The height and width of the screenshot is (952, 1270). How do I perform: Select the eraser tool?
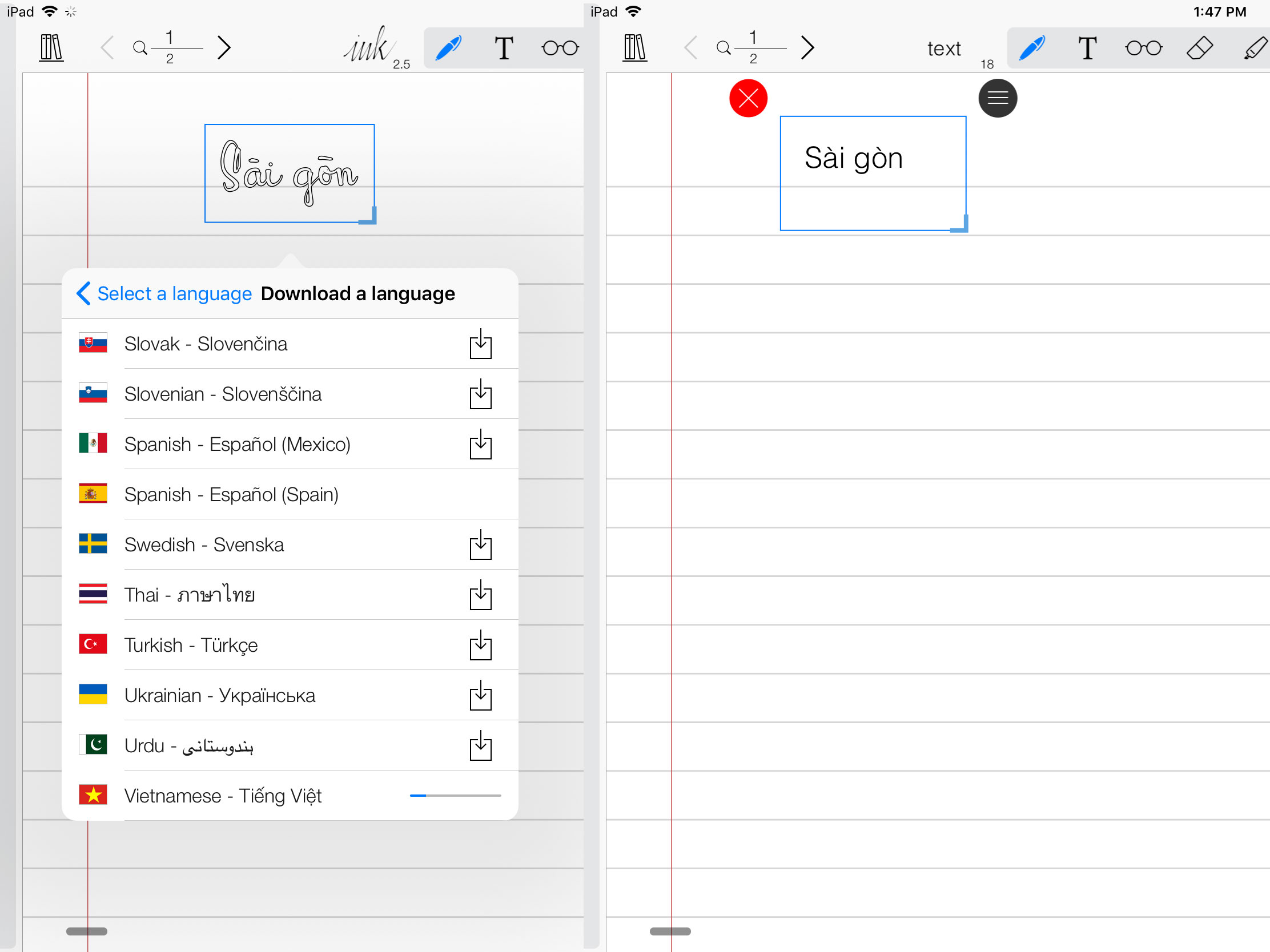[1199, 47]
